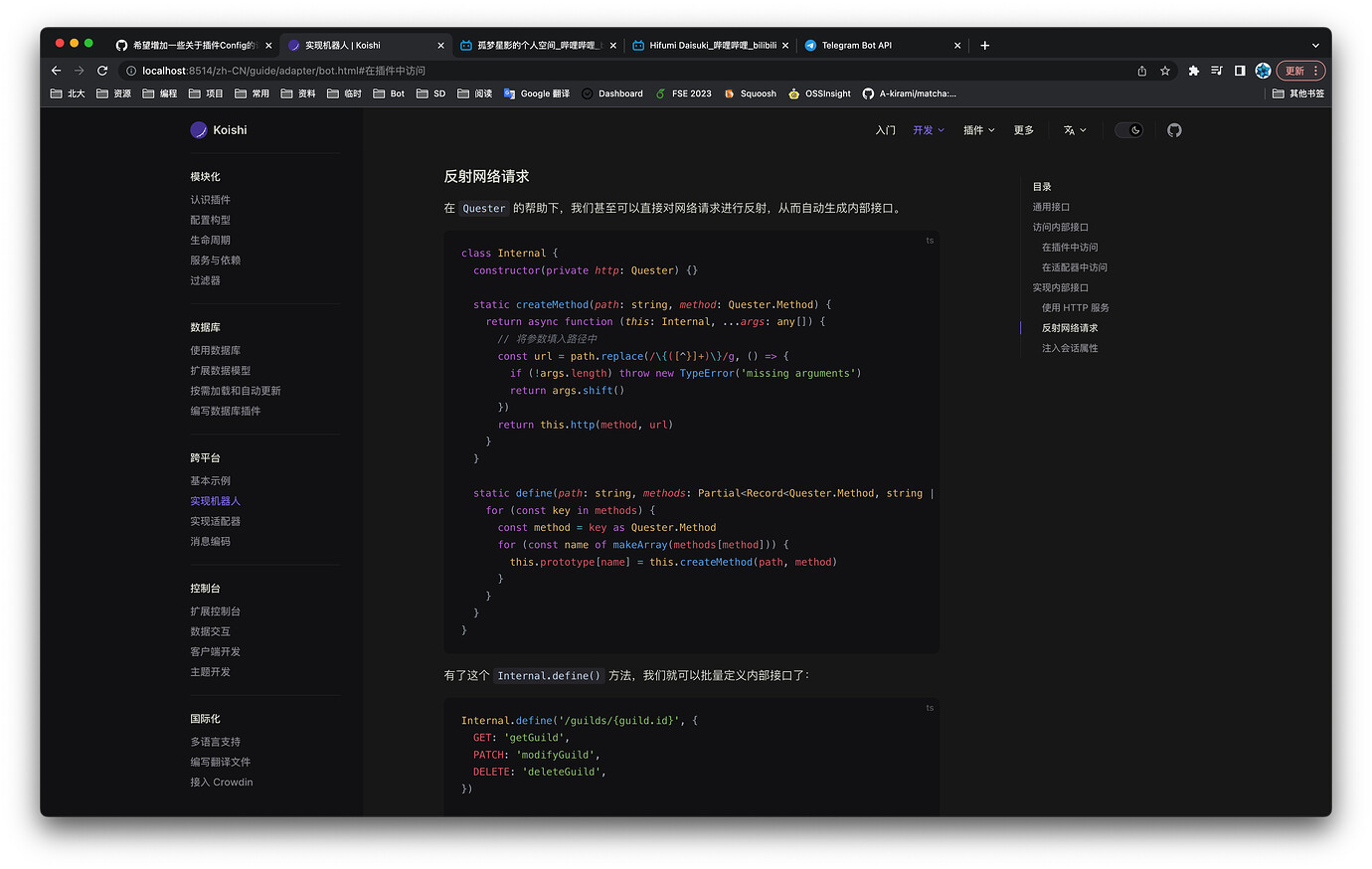Open the 插件 dropdown menu

pos(977,129)
